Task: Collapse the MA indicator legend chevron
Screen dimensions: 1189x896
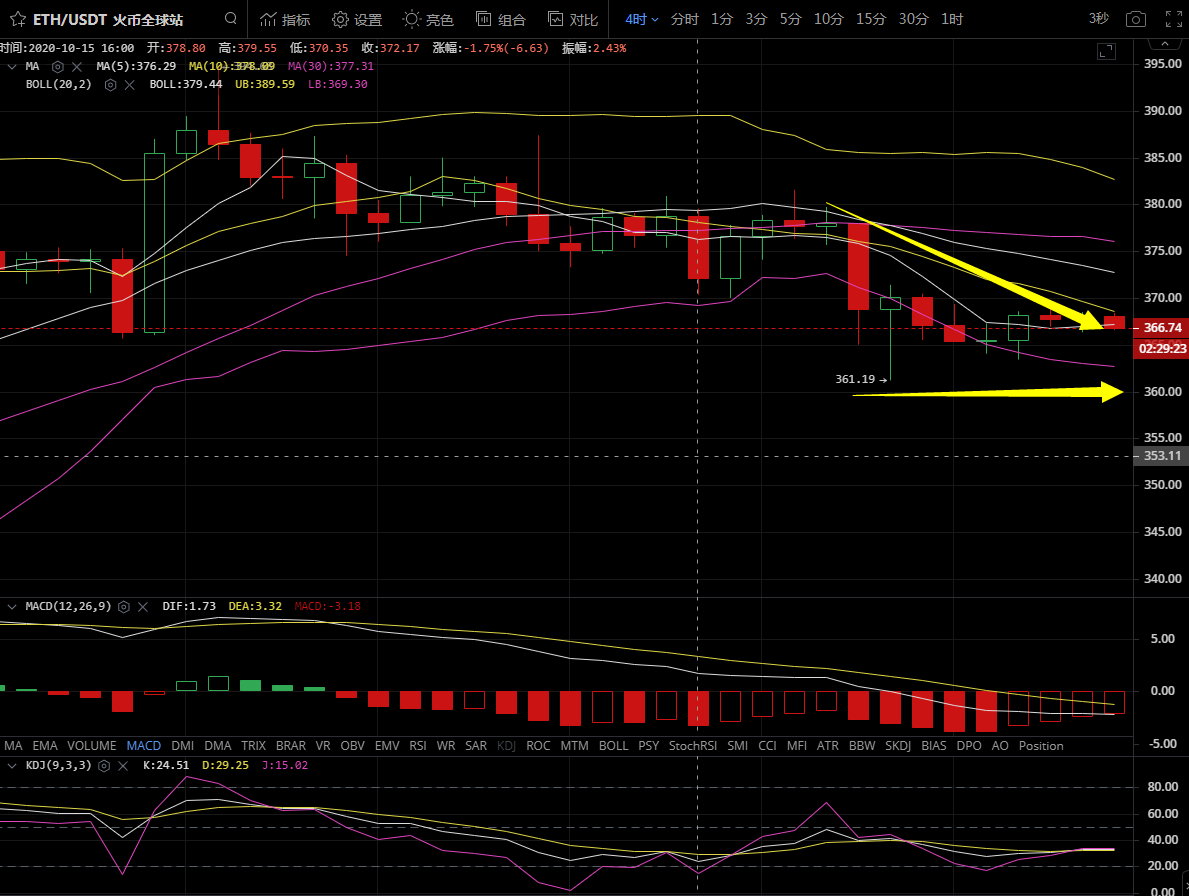Action: point(11,66)
